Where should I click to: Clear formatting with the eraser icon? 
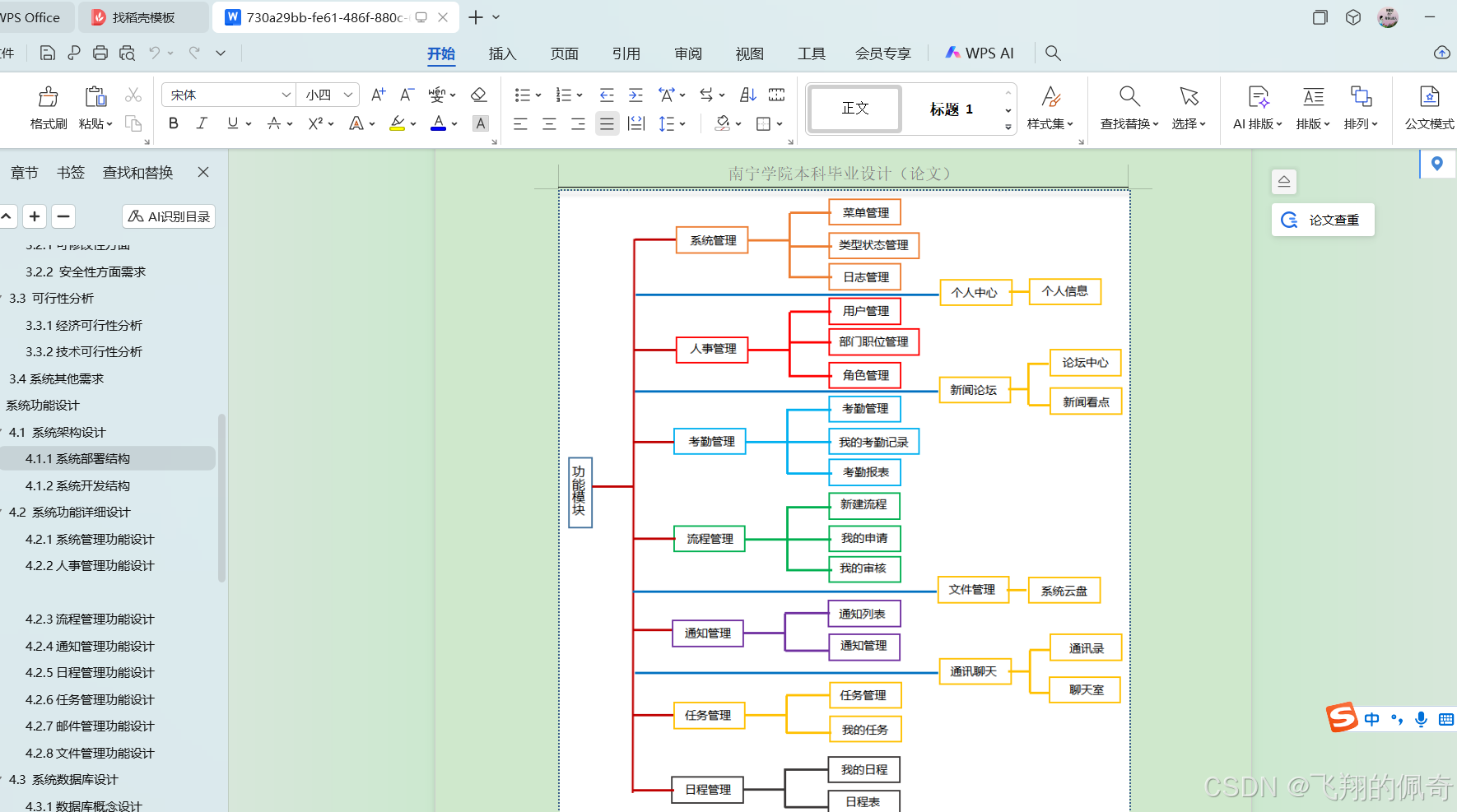(479, 94)
